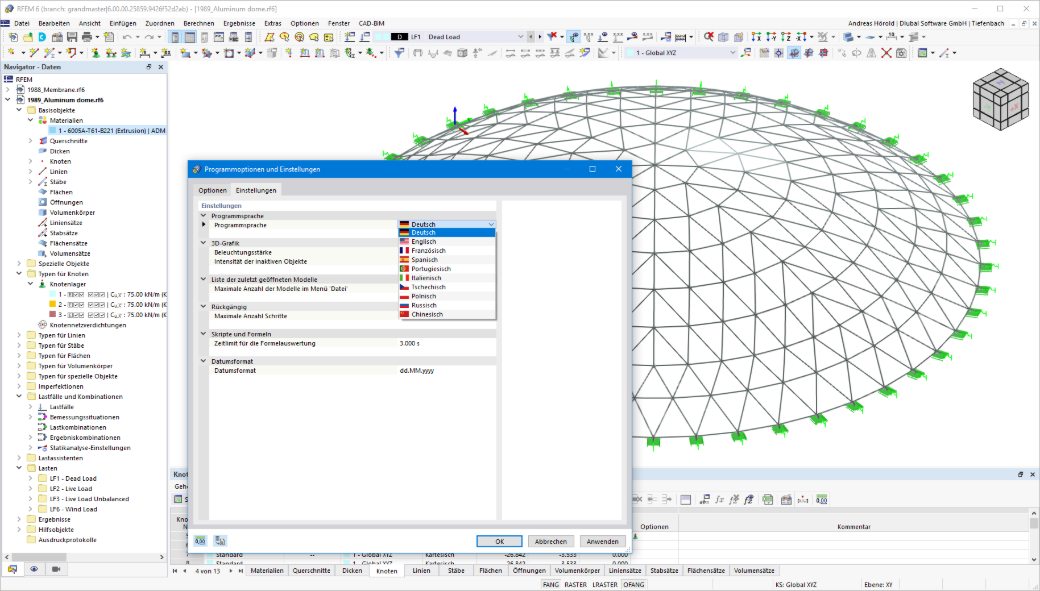Select Englisch from language list

tap(446, 241)
